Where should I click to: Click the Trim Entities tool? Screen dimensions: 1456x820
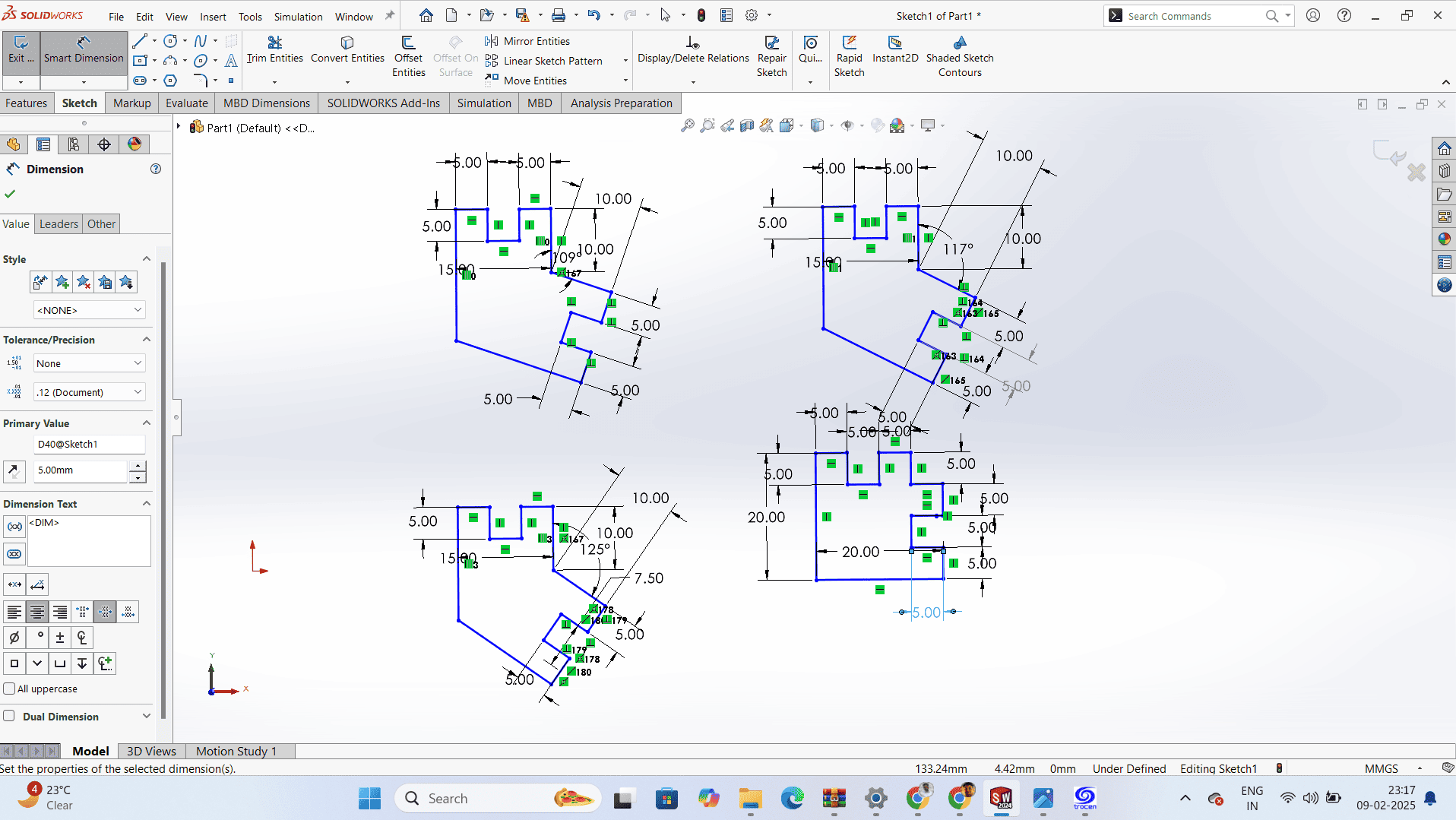[274, 49]
